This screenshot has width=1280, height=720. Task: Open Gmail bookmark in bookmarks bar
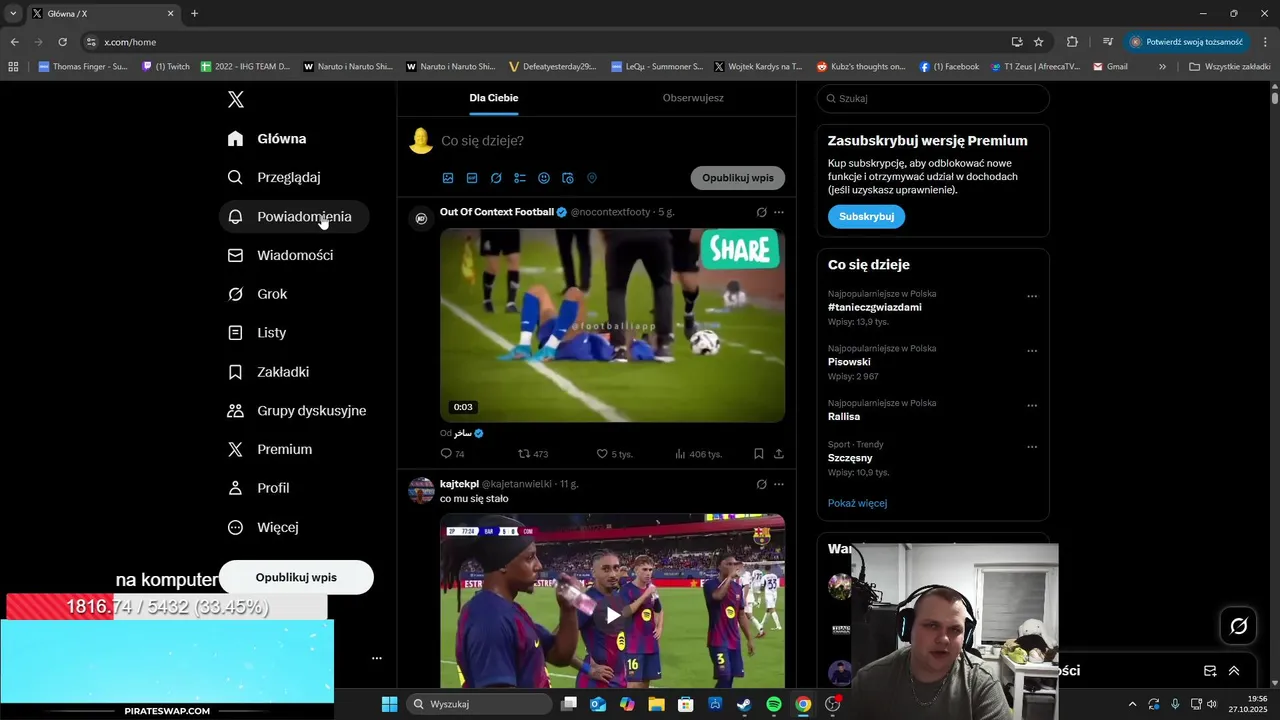[x=1110, y=67]
